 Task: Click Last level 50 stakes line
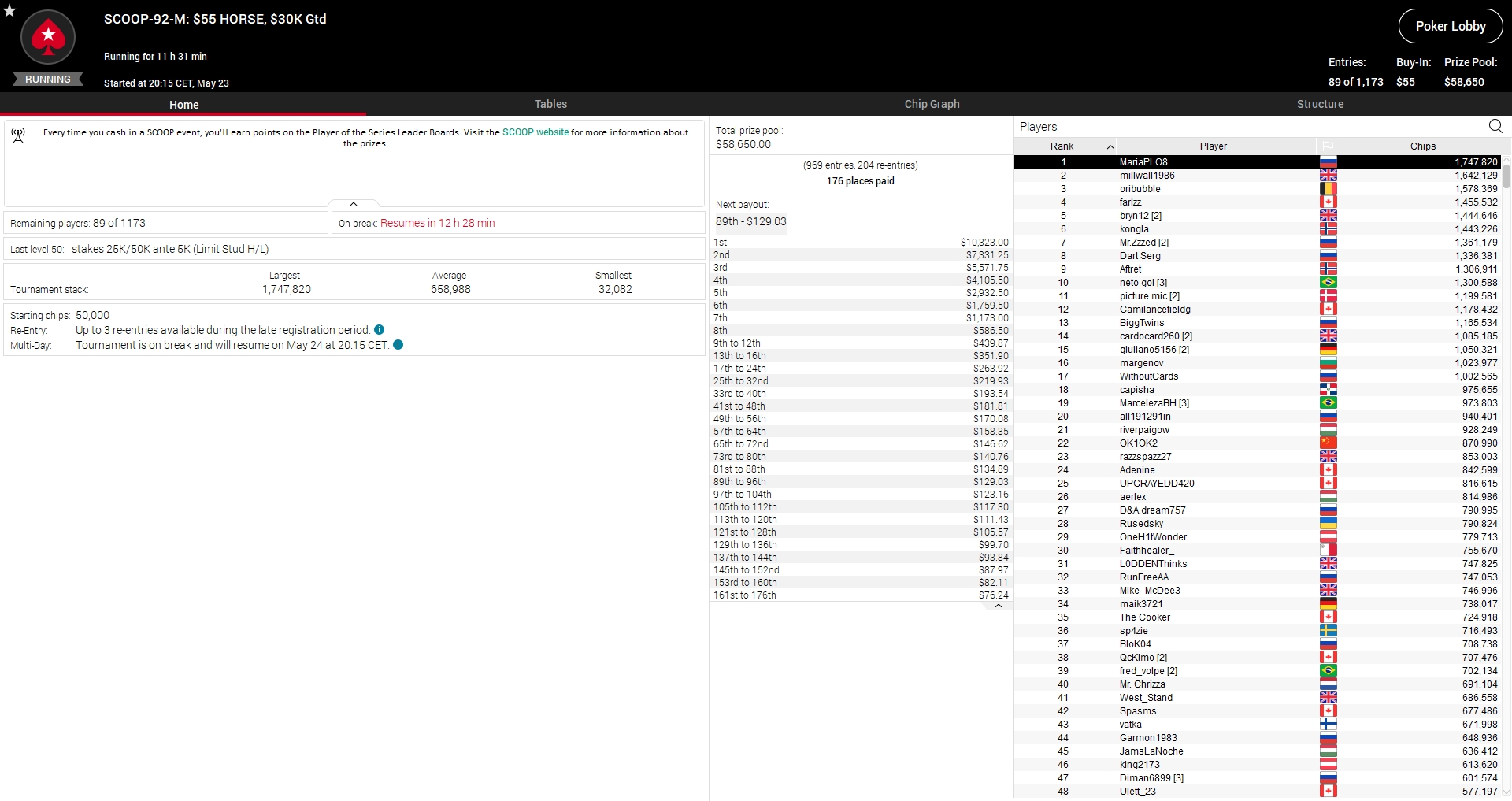139,249
